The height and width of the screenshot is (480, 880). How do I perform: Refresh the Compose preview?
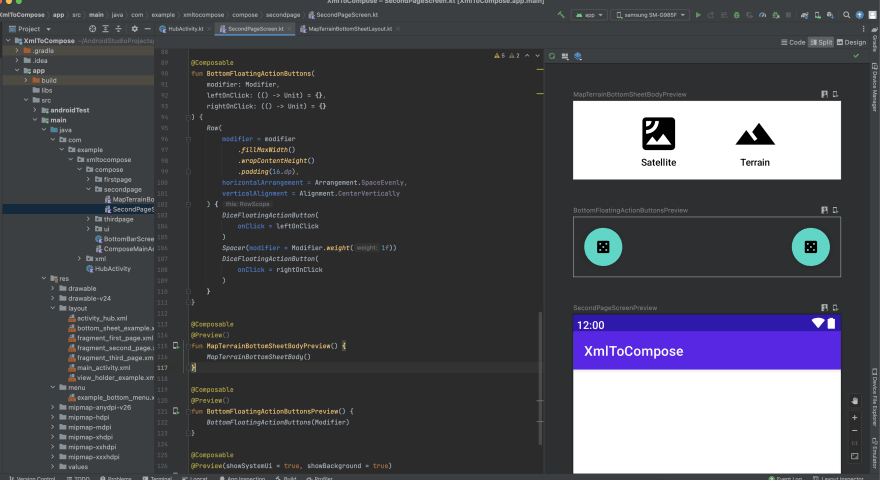pyautogui.click(x=552, y=56)
